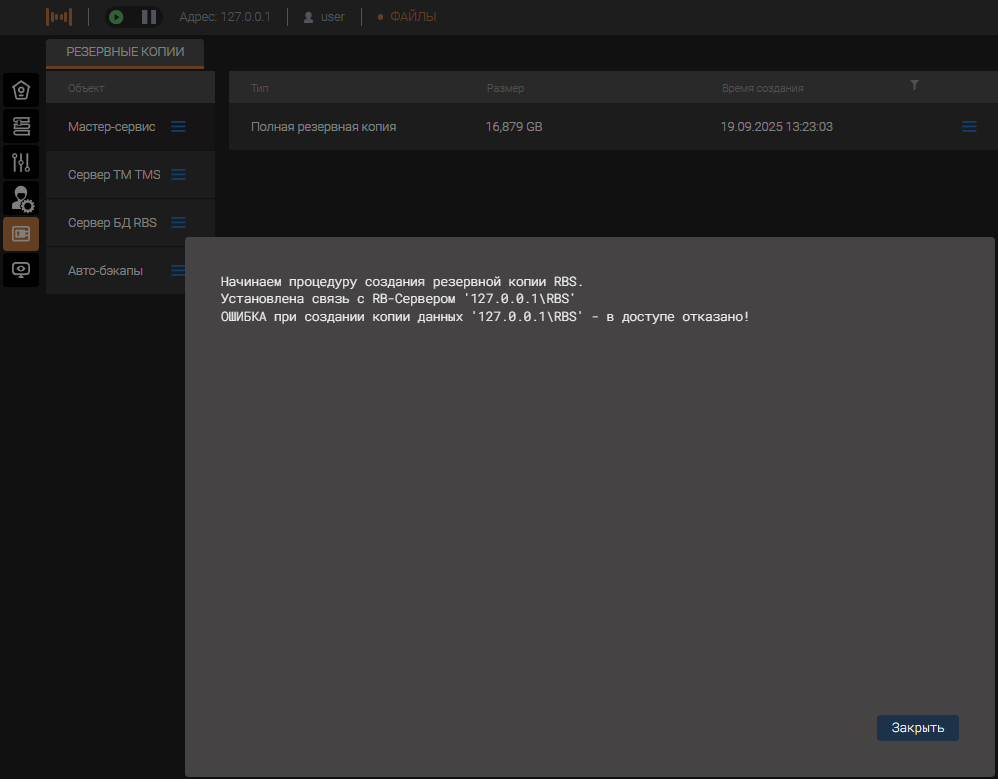Click the Закрыть button in the dialog
Screen dimensions: 998x779
[917, 728]
